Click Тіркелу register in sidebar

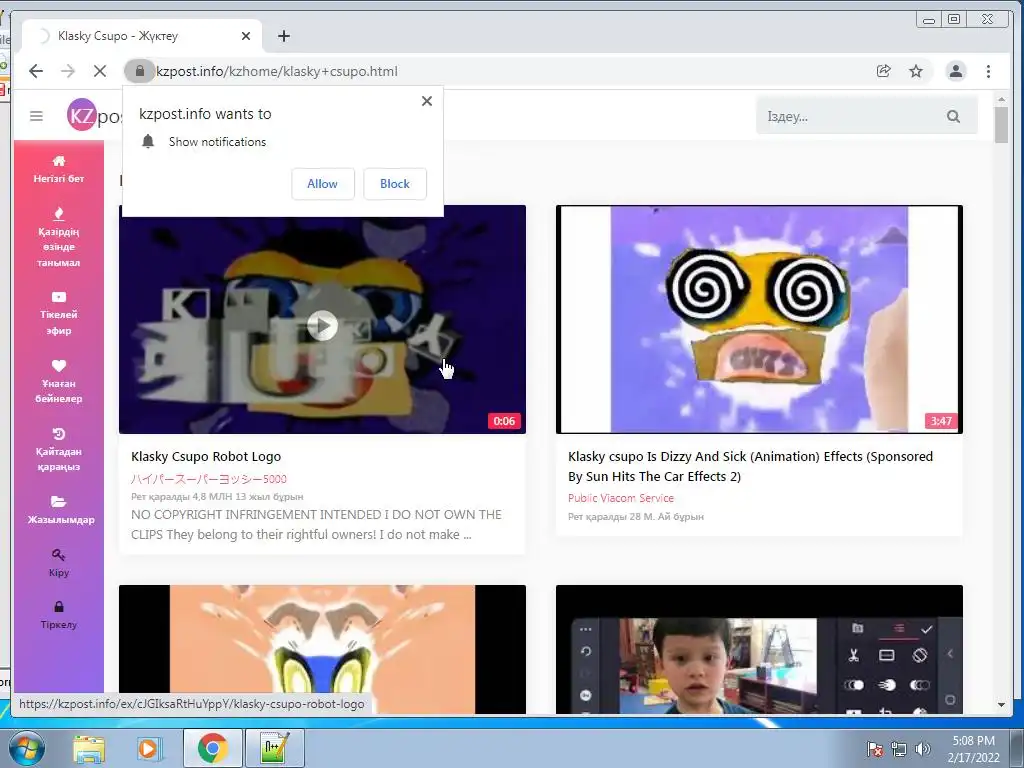pyautogui.click(x=59, y=615)
